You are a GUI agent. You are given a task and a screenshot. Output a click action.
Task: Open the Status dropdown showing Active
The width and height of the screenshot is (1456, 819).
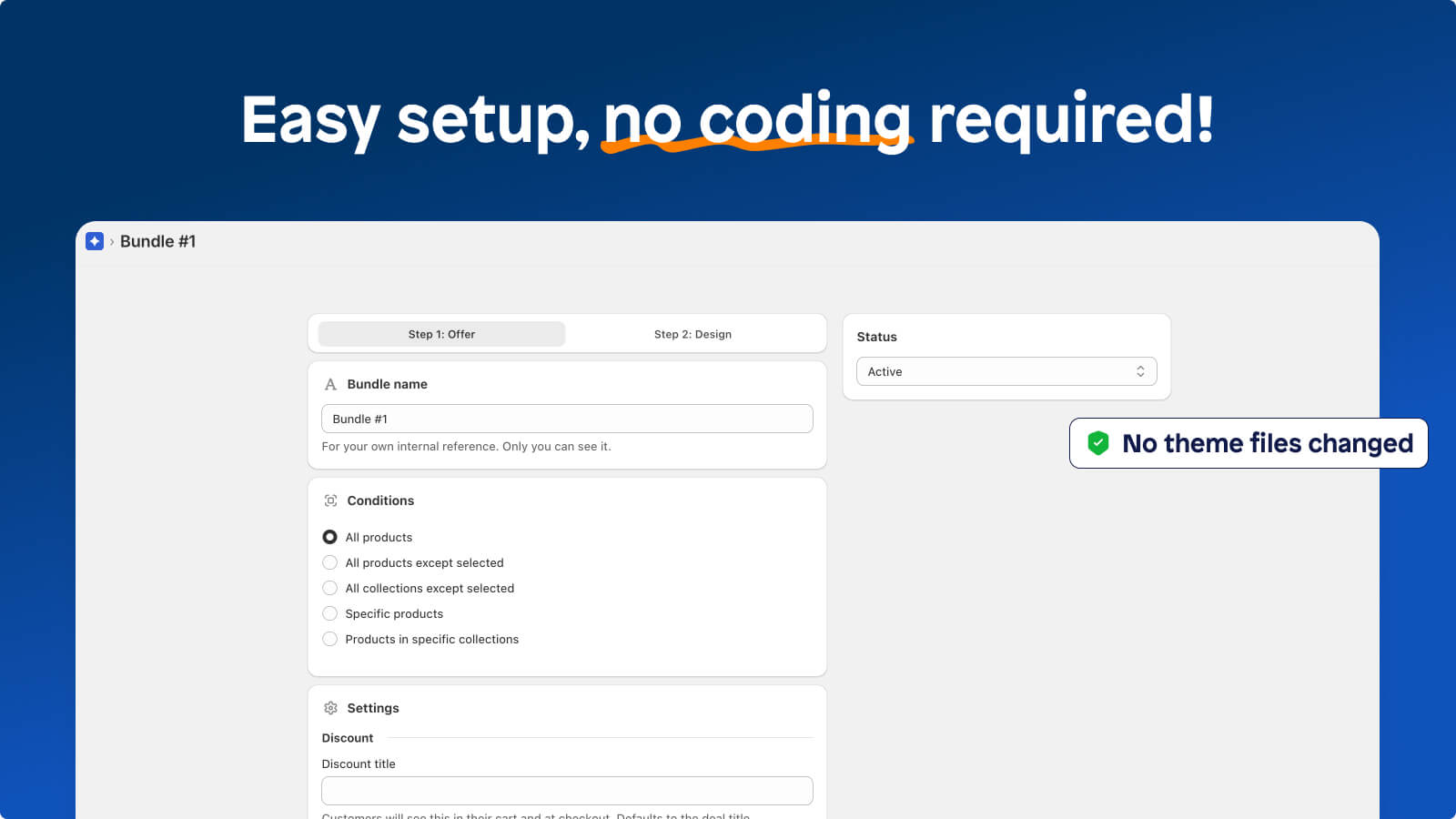click(1006, 371)
